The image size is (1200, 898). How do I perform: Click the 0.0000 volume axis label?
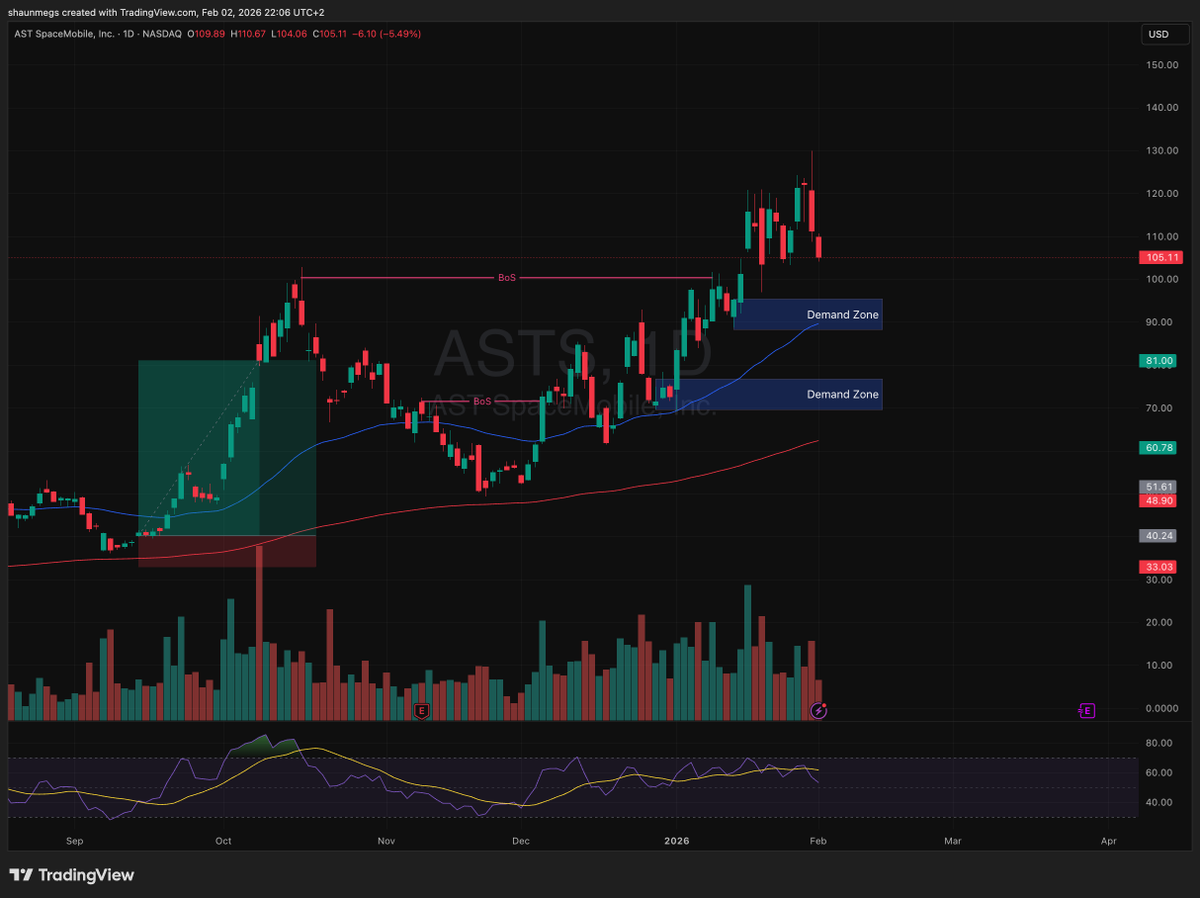coord(1160,708)
